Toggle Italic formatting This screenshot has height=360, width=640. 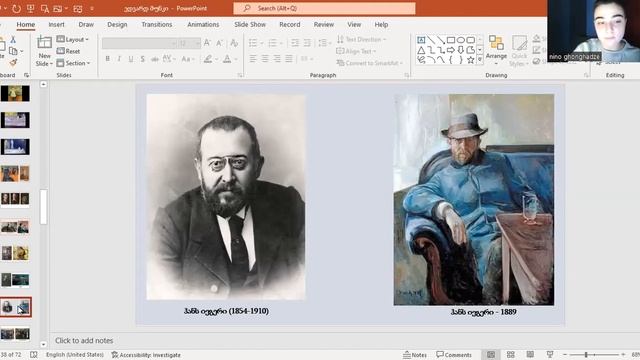(119, 59)
